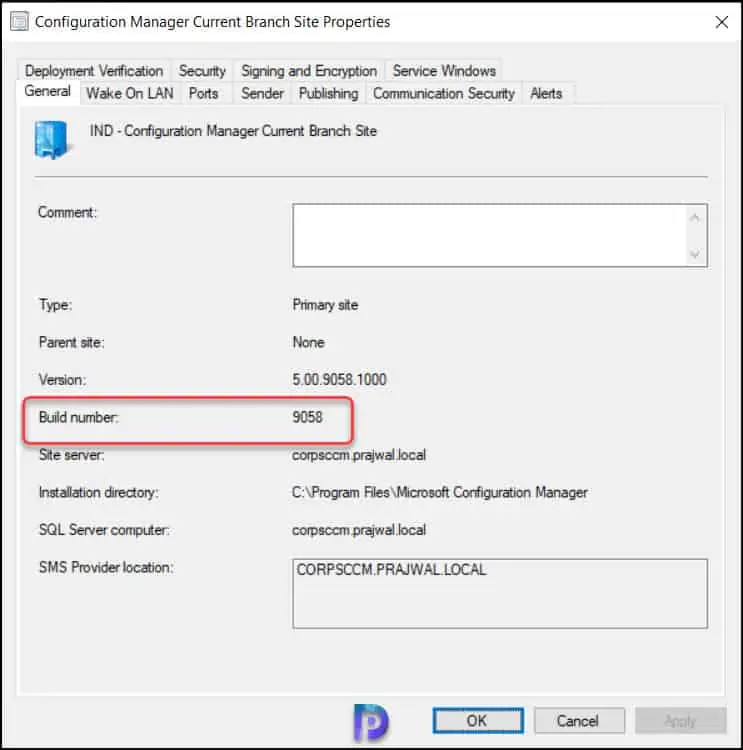
Task: Click the Cancel button
Action: (579, 720)
